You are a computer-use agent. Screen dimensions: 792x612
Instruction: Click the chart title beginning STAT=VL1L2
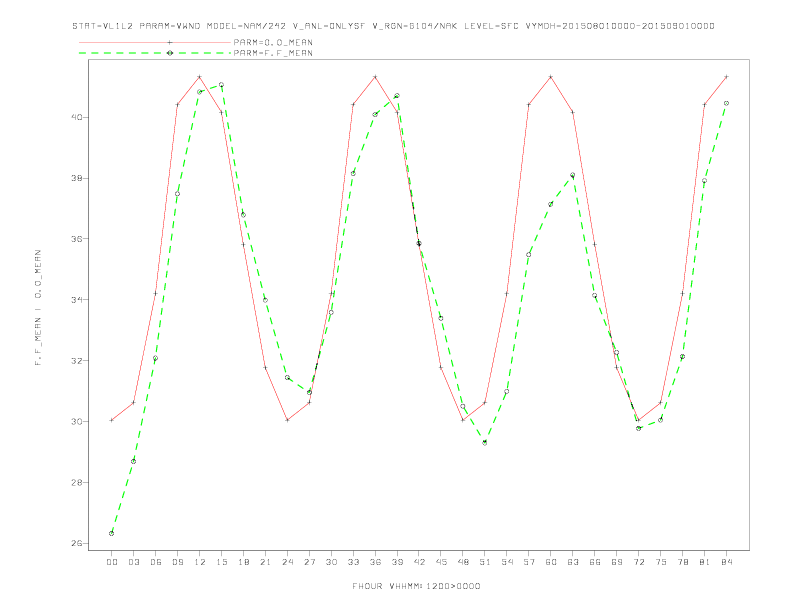[393, 26]
